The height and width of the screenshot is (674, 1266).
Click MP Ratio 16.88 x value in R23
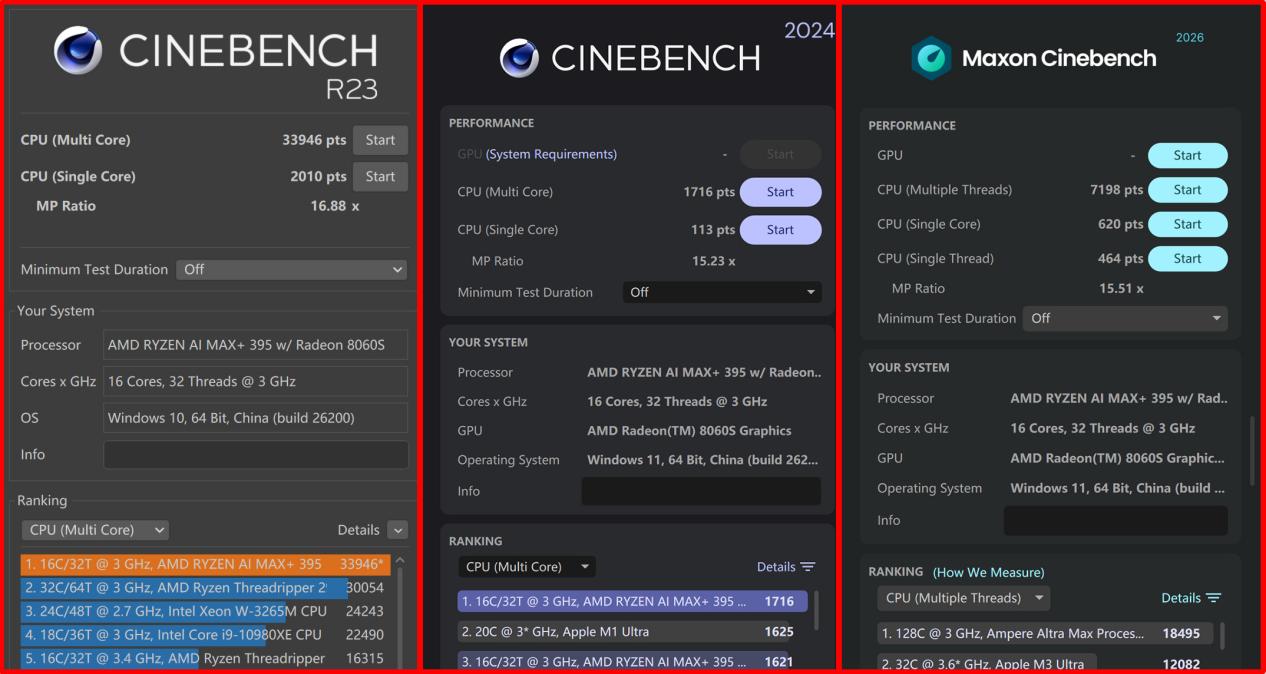334,206
